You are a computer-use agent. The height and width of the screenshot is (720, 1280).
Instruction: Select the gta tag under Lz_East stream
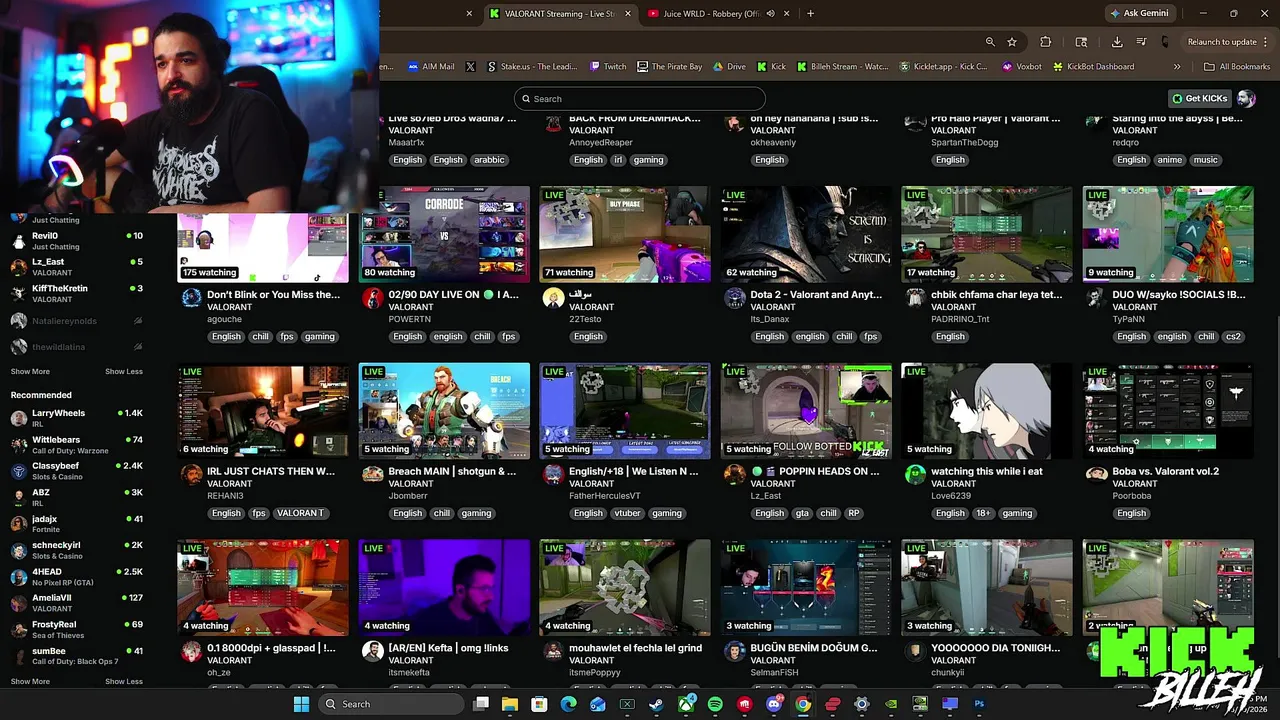pyautogui.click(x=801, y=513)
